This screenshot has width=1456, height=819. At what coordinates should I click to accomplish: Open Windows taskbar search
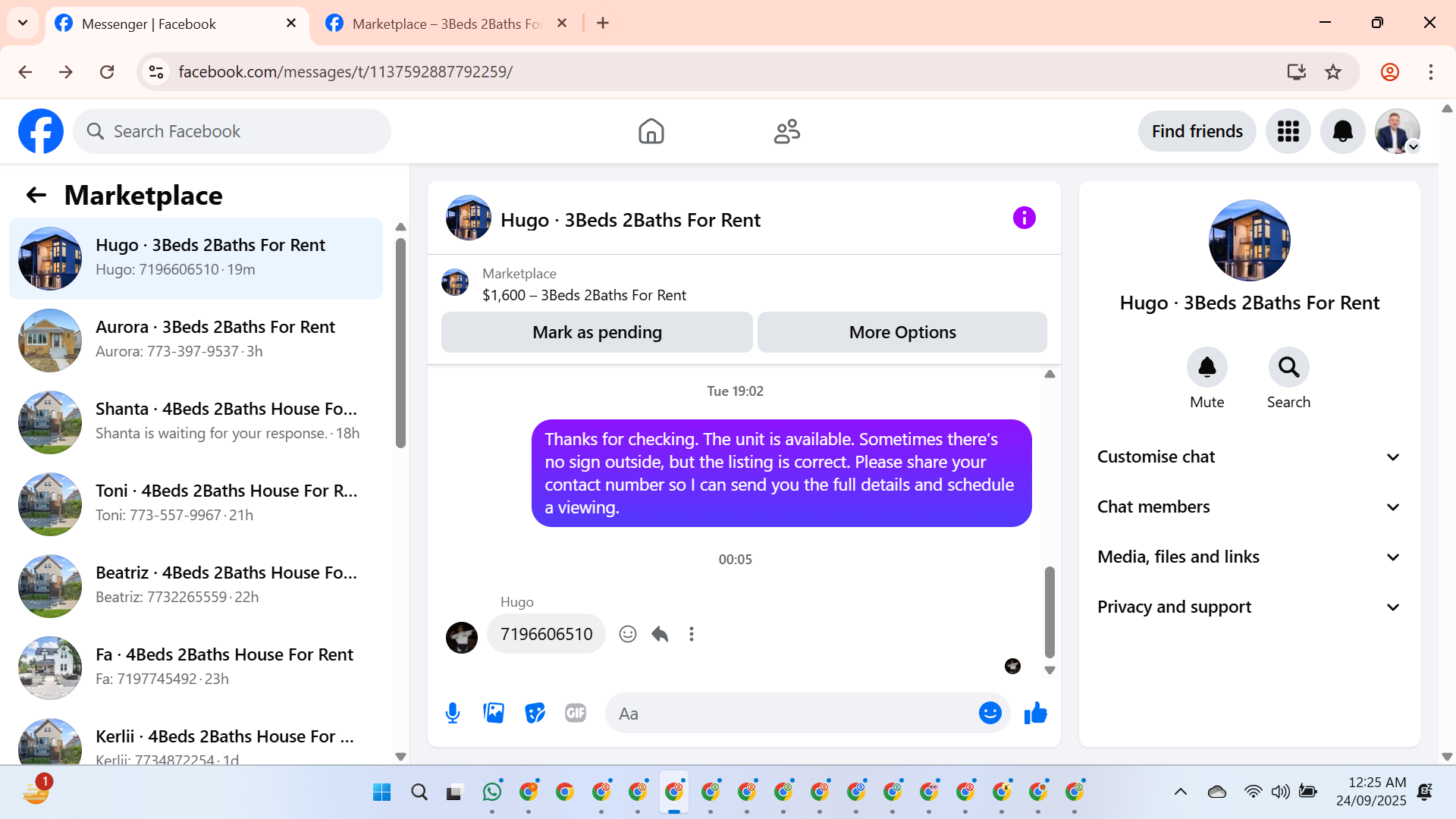point(419,792)
